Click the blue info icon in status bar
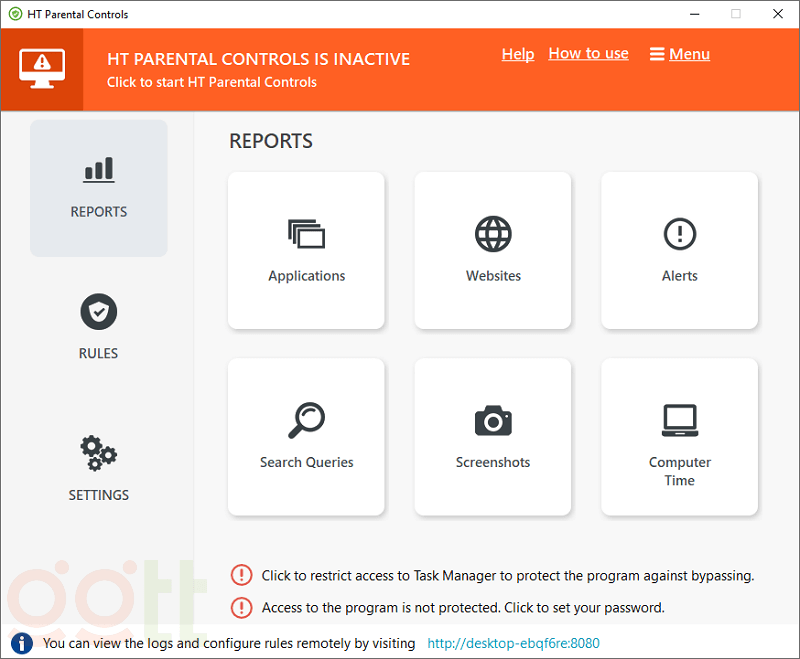The width and height of the screenshot is (800, 659). click(x=22, y=643)
